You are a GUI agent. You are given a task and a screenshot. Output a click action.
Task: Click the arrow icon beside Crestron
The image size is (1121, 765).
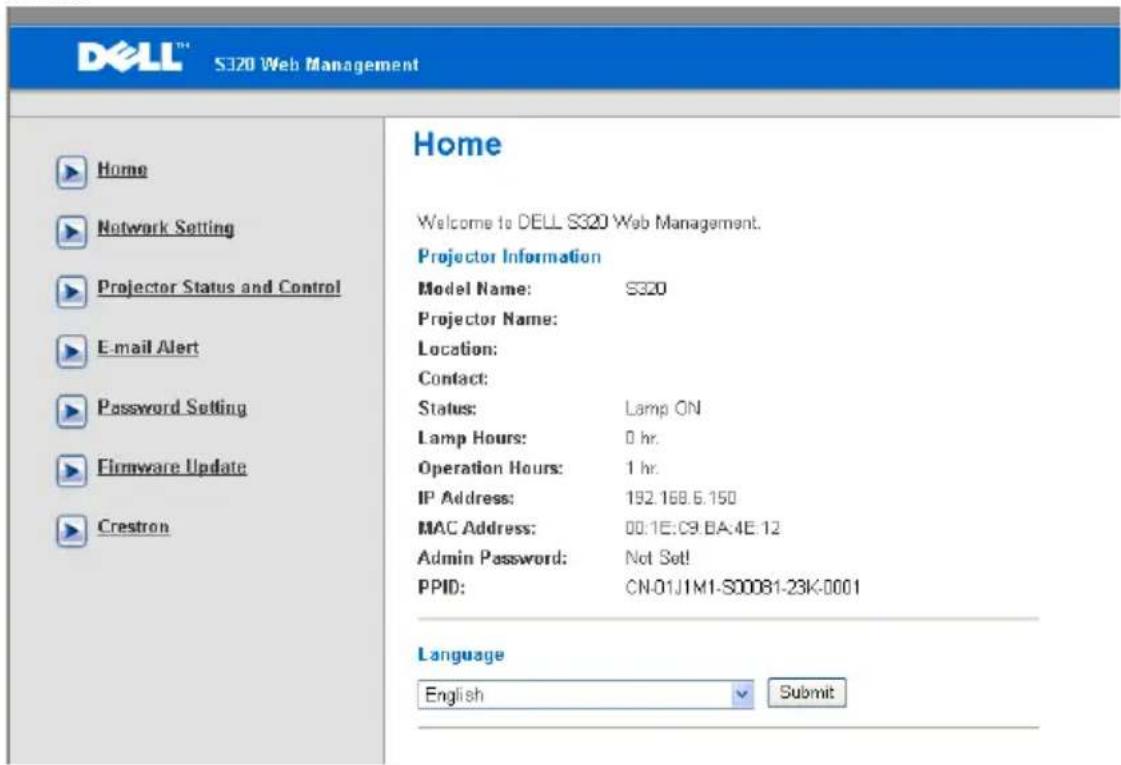(x=71, y=530)
